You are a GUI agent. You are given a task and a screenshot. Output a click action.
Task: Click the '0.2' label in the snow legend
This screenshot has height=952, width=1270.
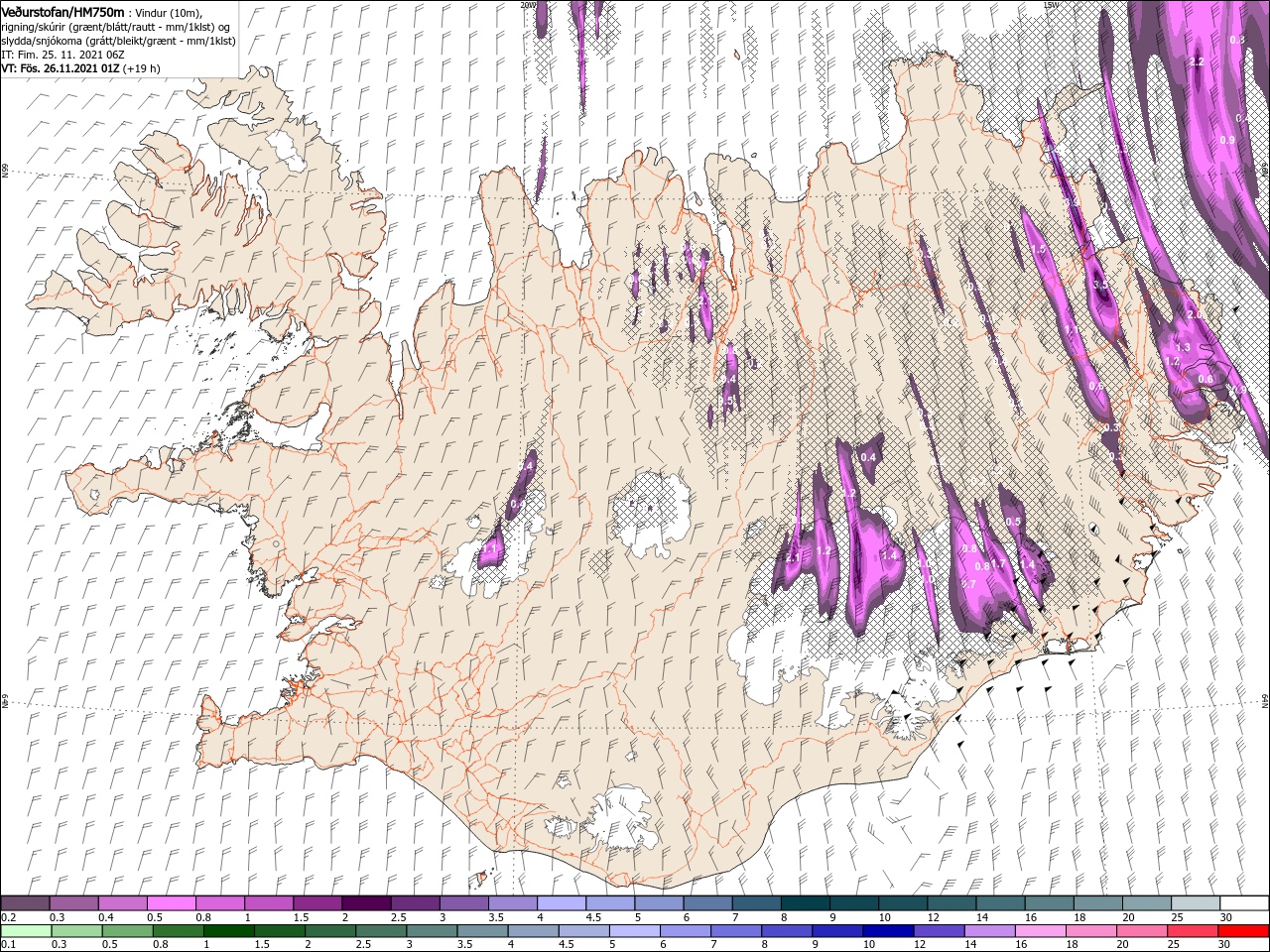(8, 917)
